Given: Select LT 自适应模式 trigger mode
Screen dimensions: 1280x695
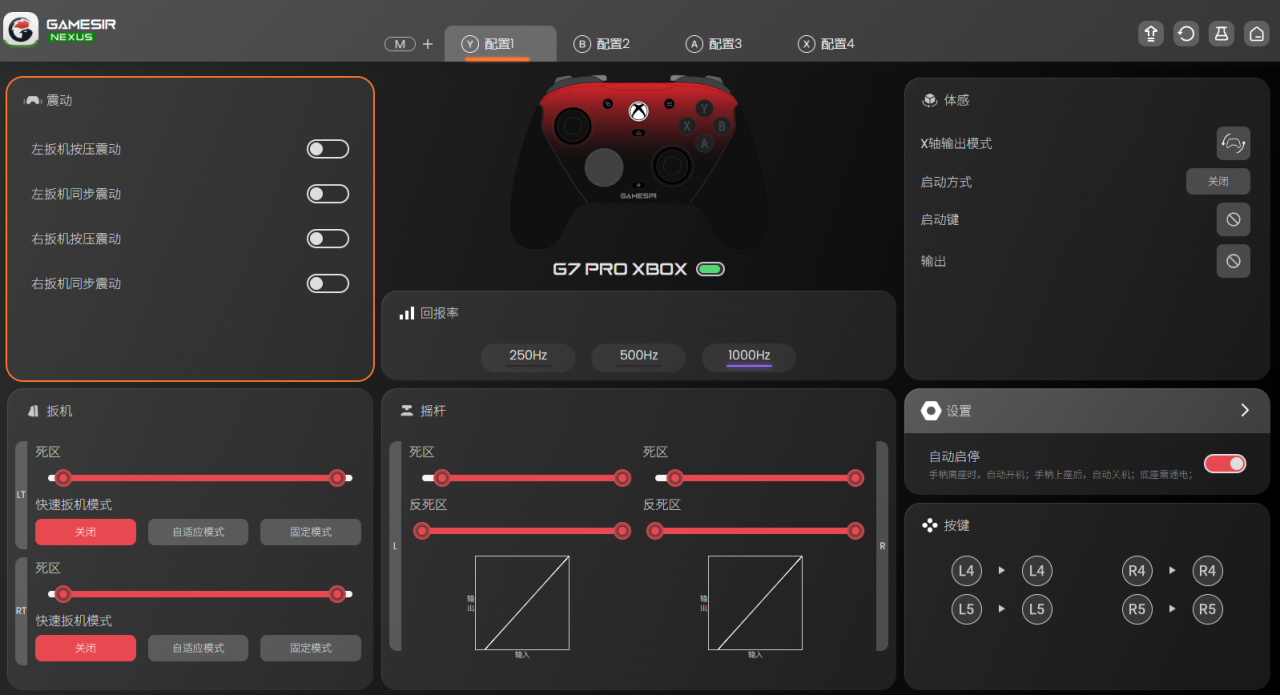Looking at the screenshot, I should click(x=198, y=532).
